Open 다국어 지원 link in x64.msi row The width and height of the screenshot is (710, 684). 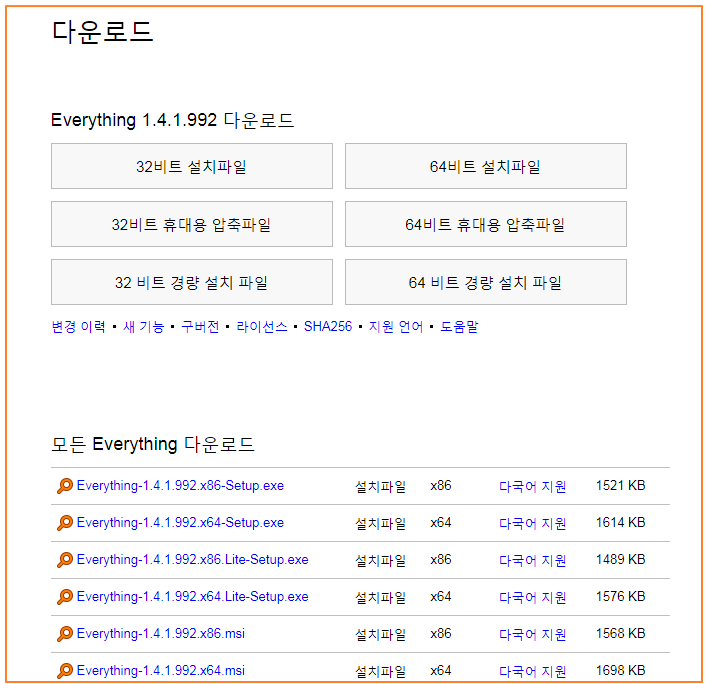click(532, 671)
